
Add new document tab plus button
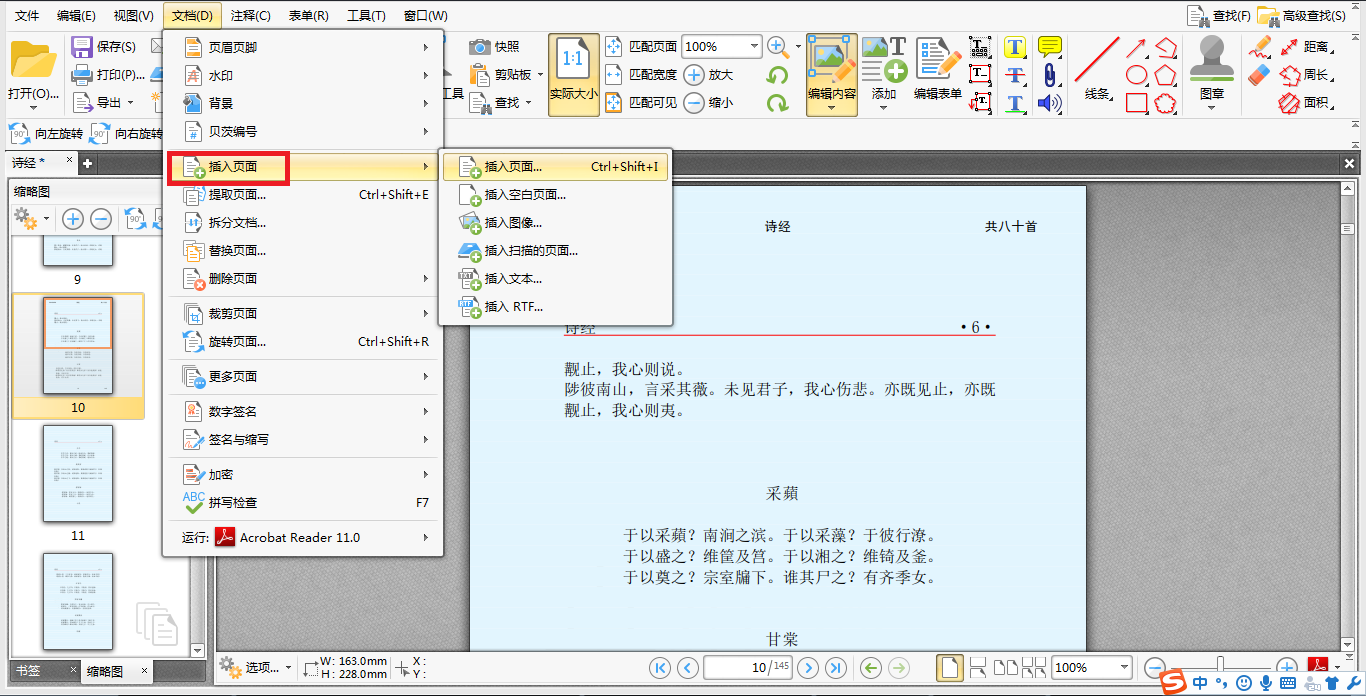pos(87,163)
